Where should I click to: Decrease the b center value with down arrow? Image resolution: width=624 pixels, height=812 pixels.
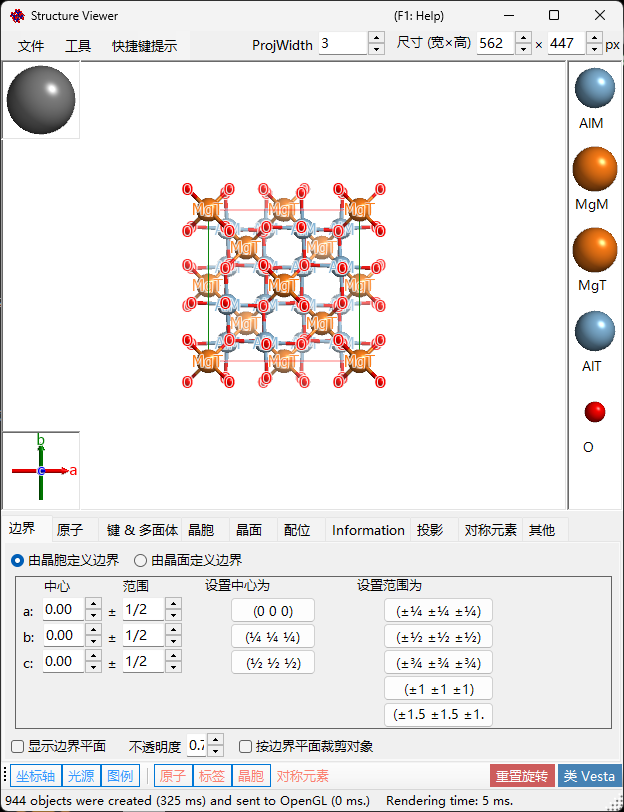pos(93,641)
